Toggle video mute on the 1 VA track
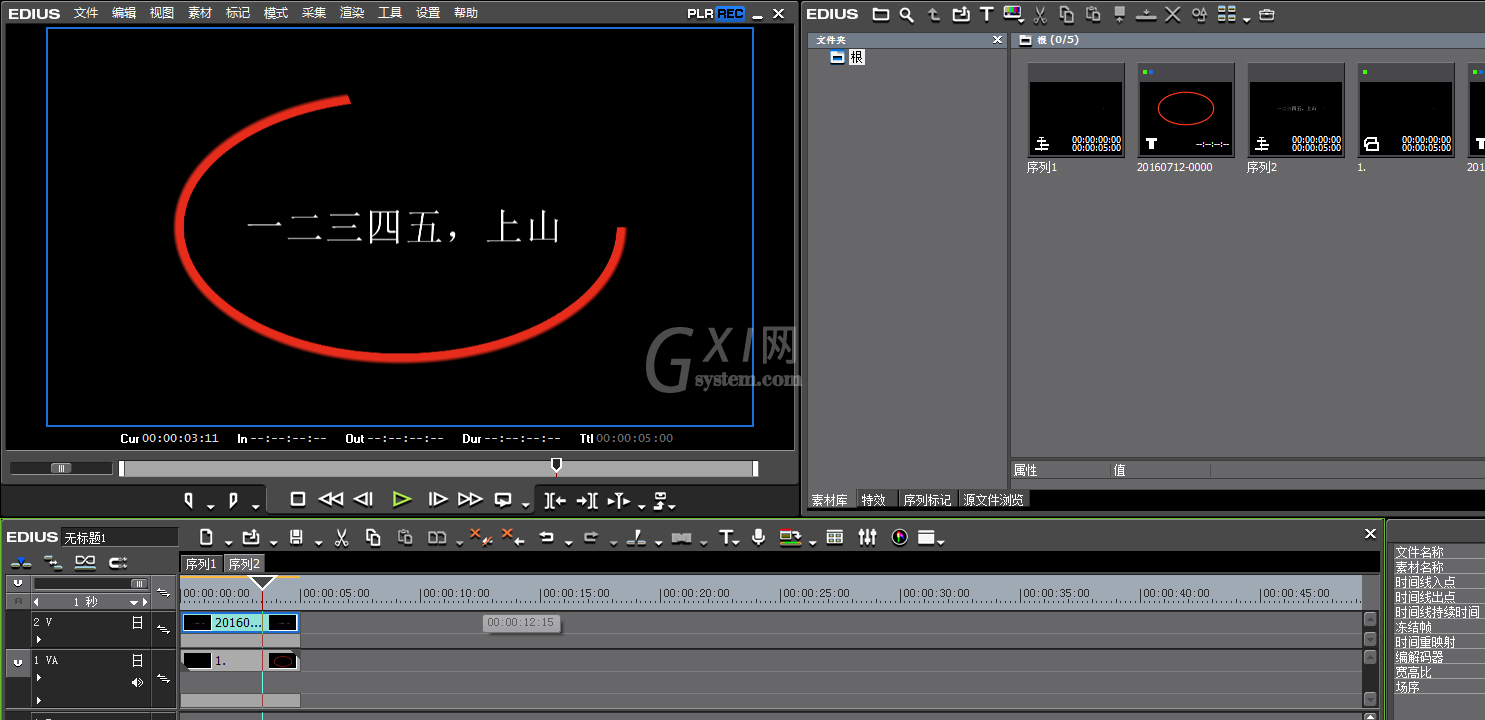Screen dimensions: 1485x720 click(138, 660)
